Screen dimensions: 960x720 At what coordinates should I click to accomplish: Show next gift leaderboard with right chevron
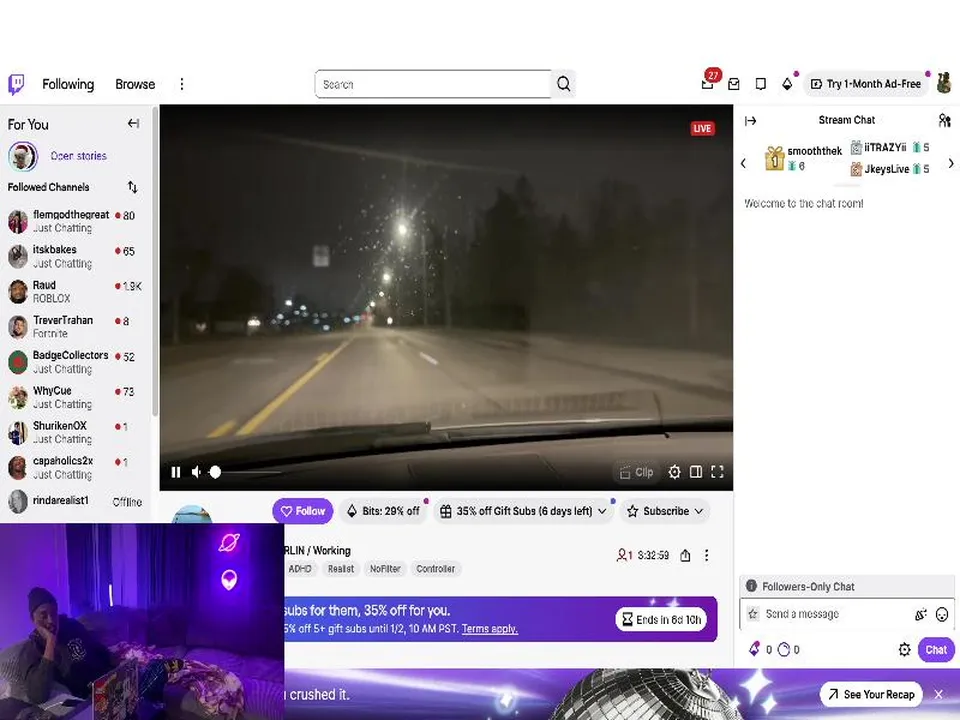pyautogui.click(x=951, y=163)
